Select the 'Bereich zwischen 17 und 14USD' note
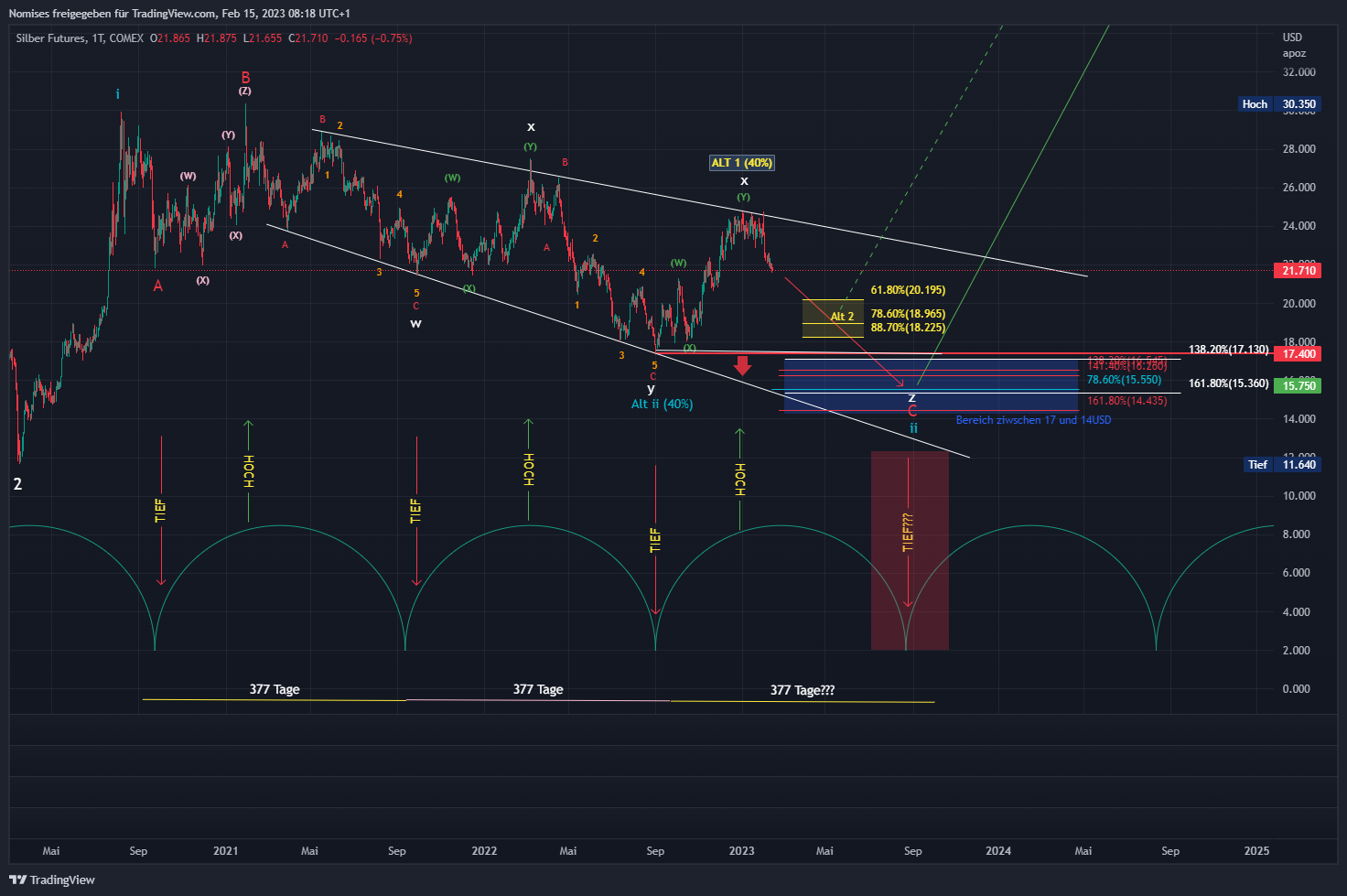This screenshot has height=896, width=1347. pyautogui.click(x=1033, y=420)
